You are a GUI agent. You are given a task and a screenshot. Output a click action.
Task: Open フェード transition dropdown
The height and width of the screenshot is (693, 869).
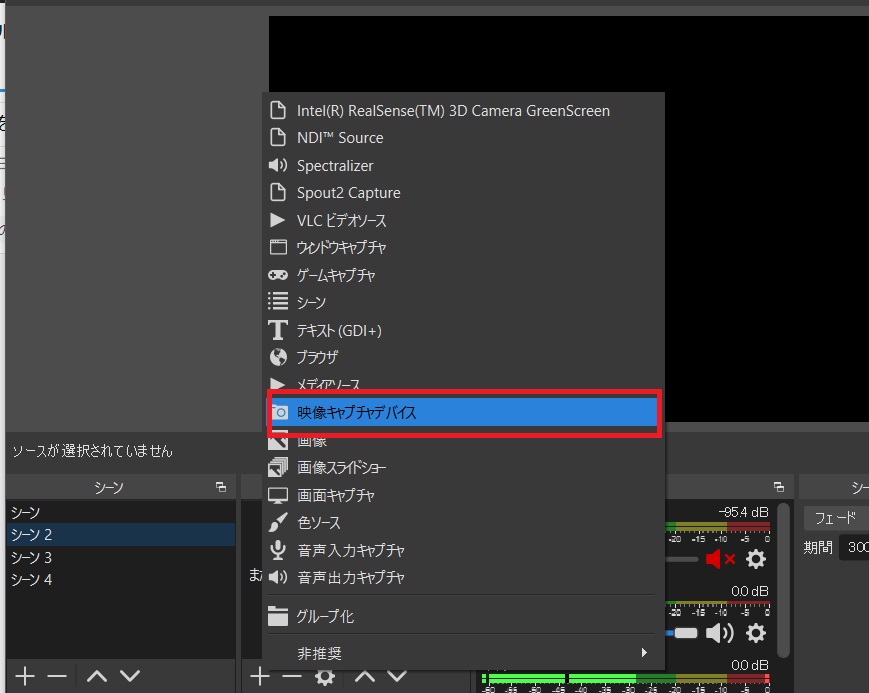836,518
